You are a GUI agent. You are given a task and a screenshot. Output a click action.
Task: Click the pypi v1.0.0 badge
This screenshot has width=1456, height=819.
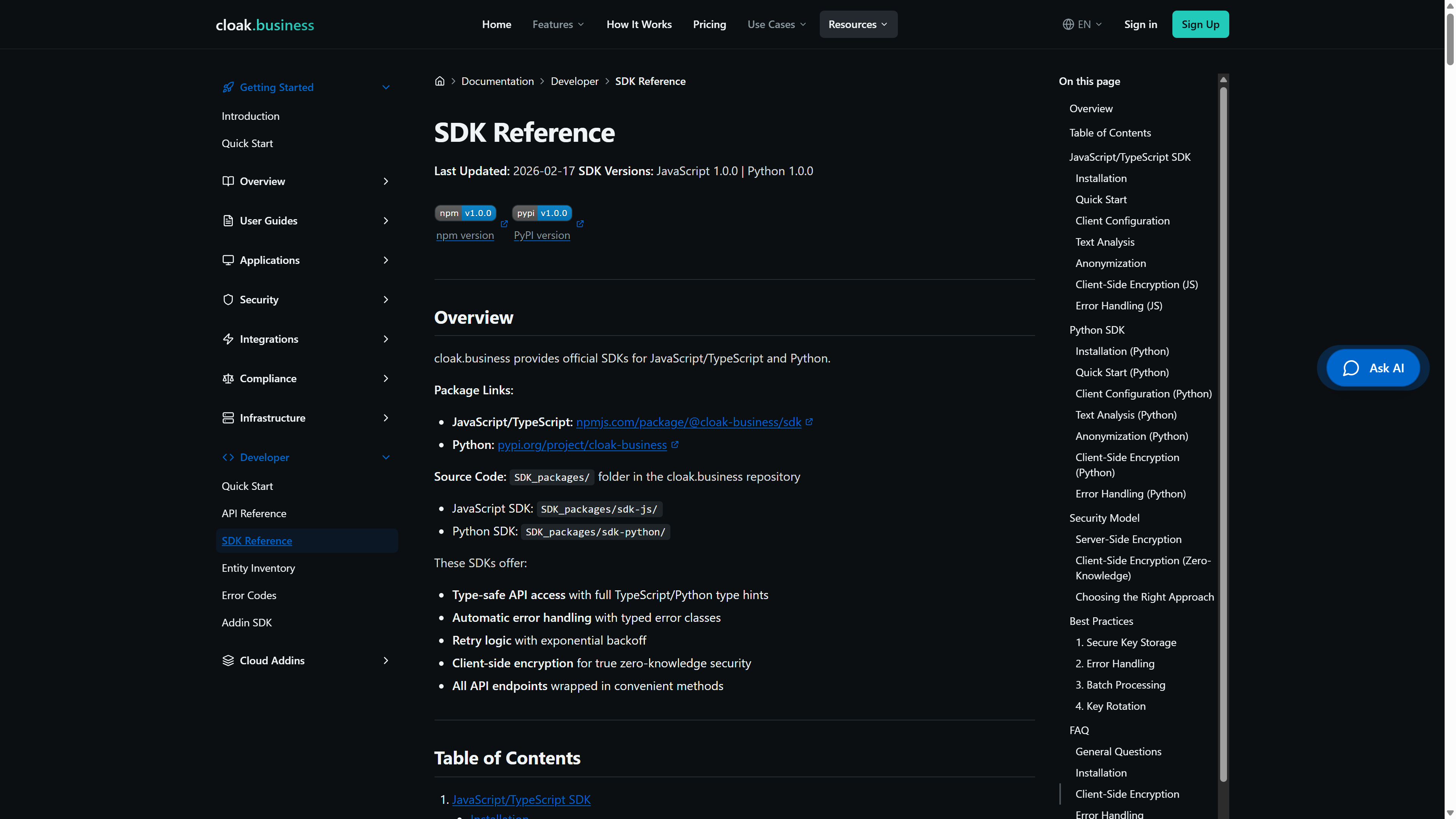click(x=542, y=213)
